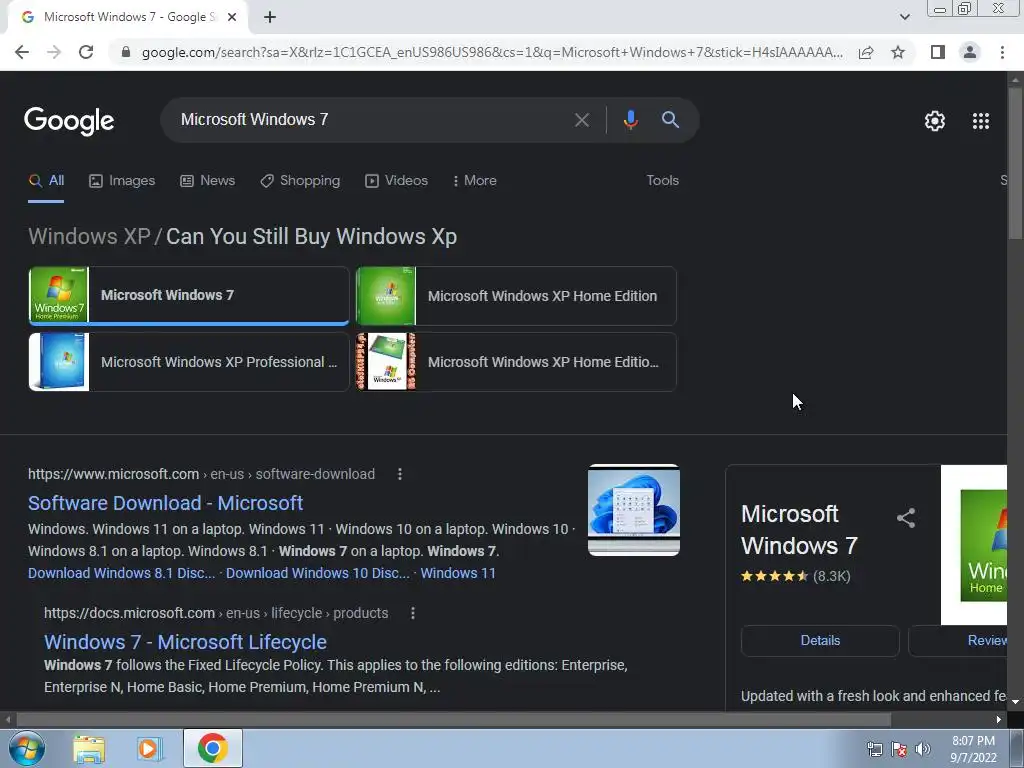This screenshot has height=768, width=1024.
Task: Clear the Google search box text
Action: [581, 120]
